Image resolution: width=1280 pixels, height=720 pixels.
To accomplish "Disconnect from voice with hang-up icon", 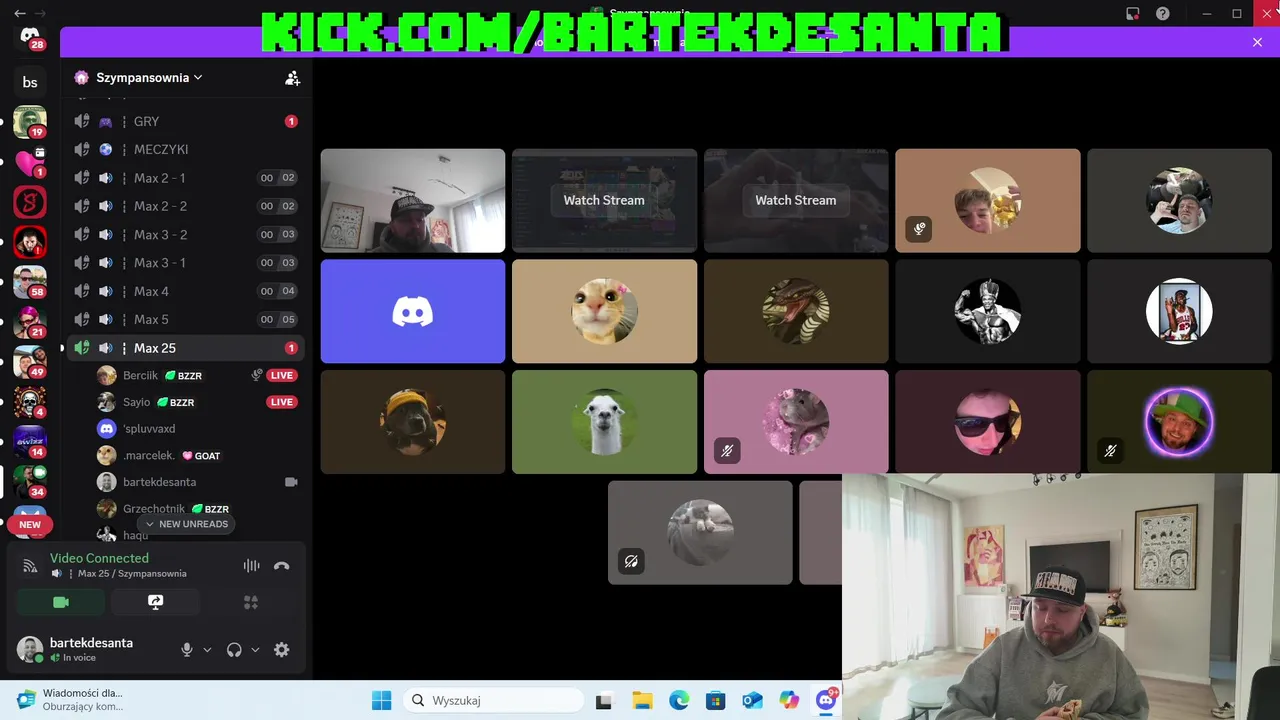I will point(282,565).
